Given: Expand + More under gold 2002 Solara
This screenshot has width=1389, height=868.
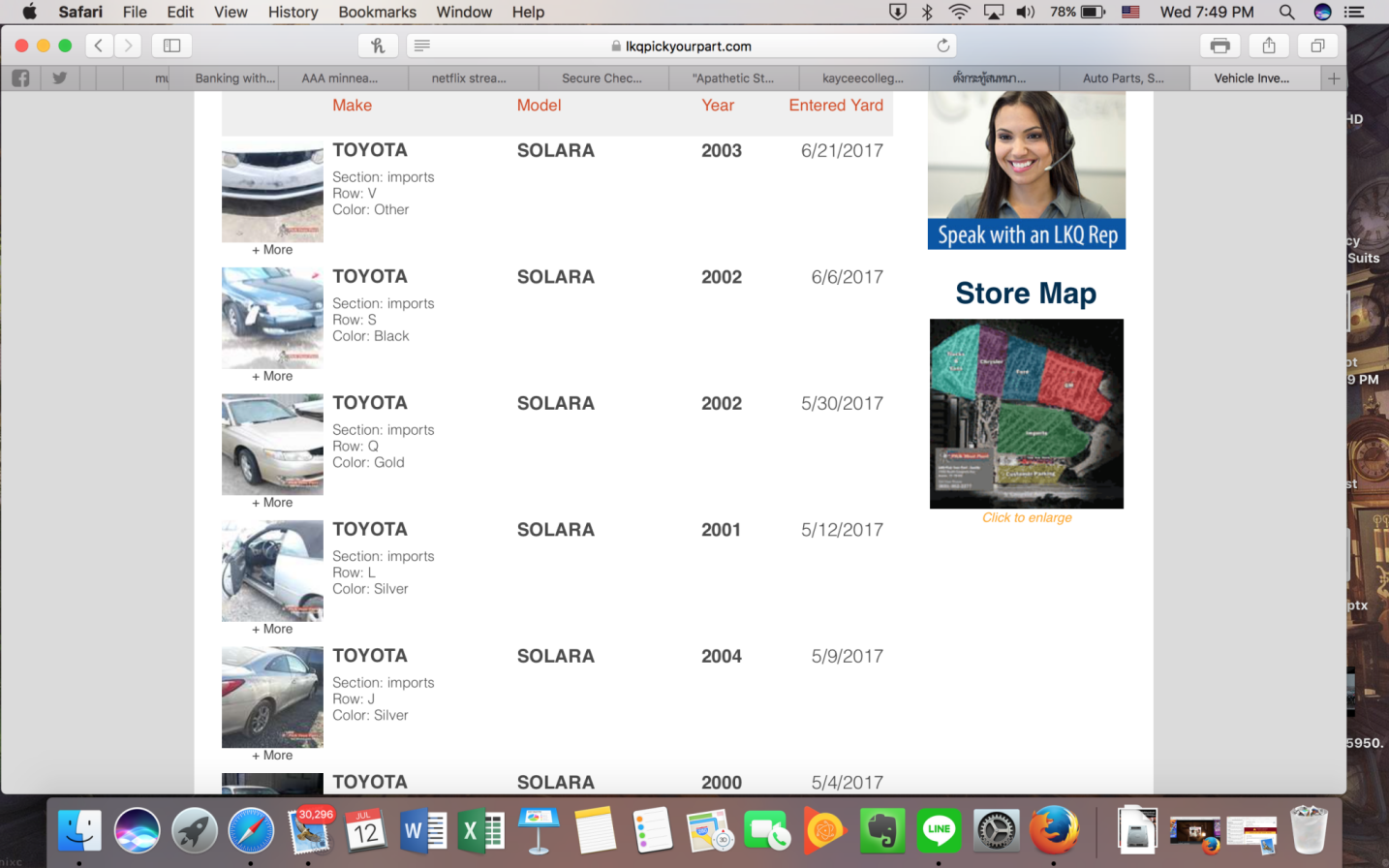Looking at the screenshot, I should coord(272,503).
